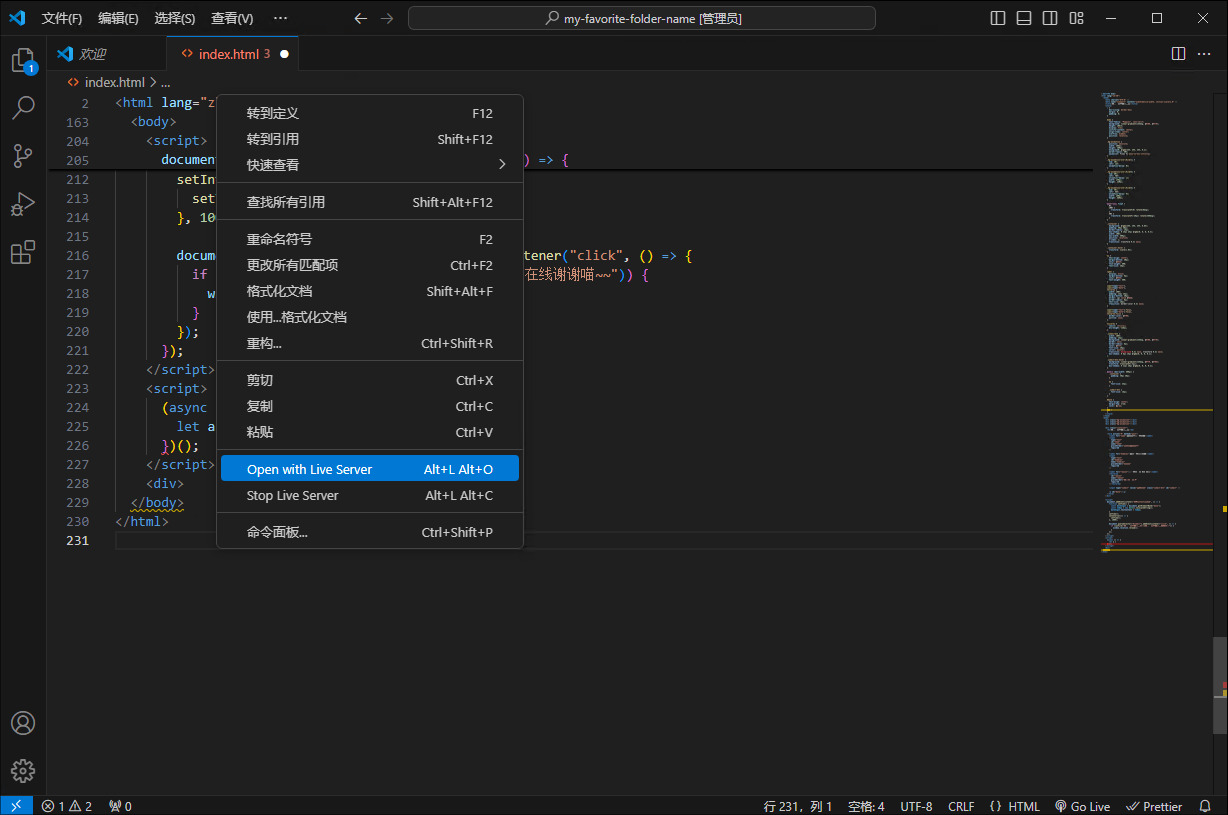
Task: Open the editor more actions menu
Action: point(1204,53)
